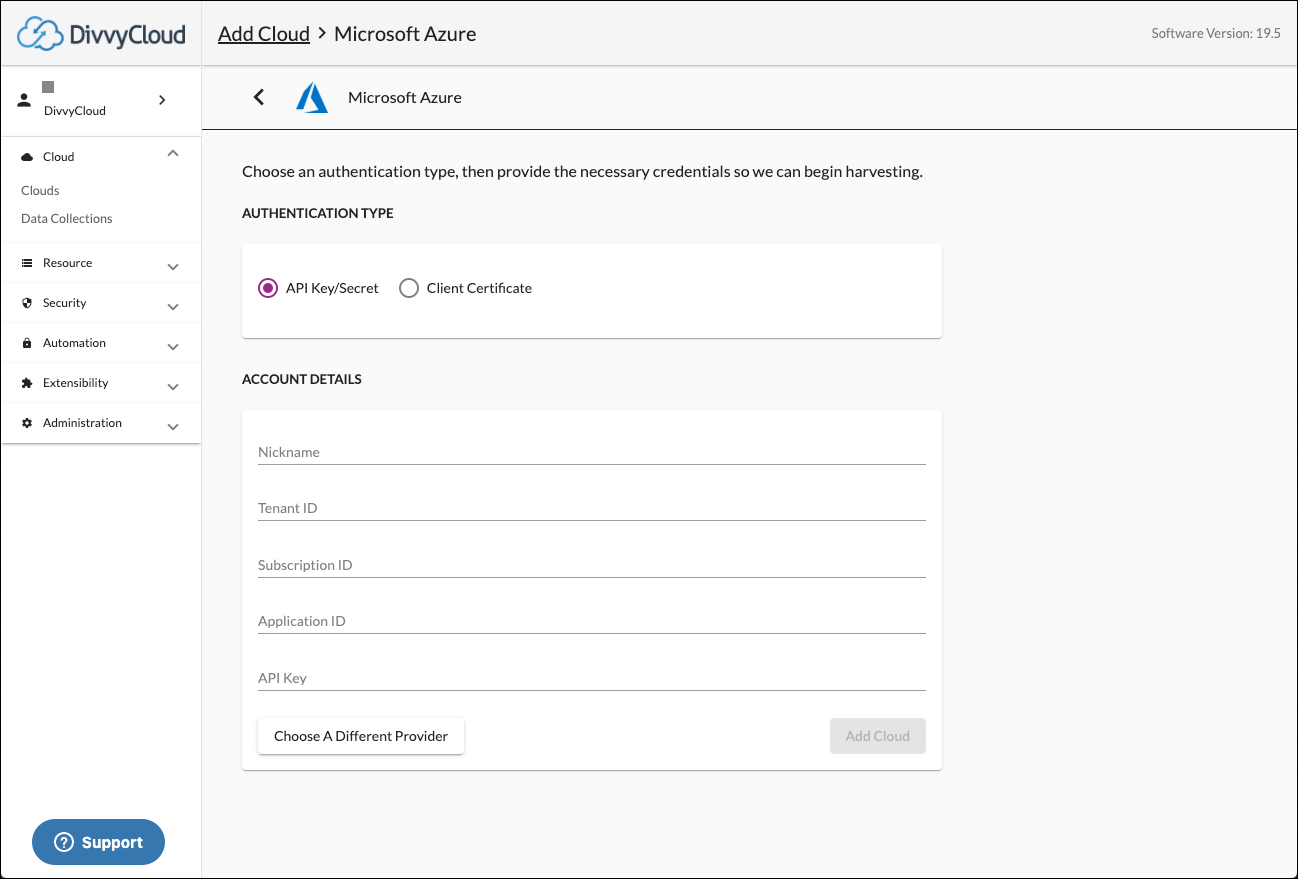Click the Software Version: 19.5 text

[x=1216, y=33]
